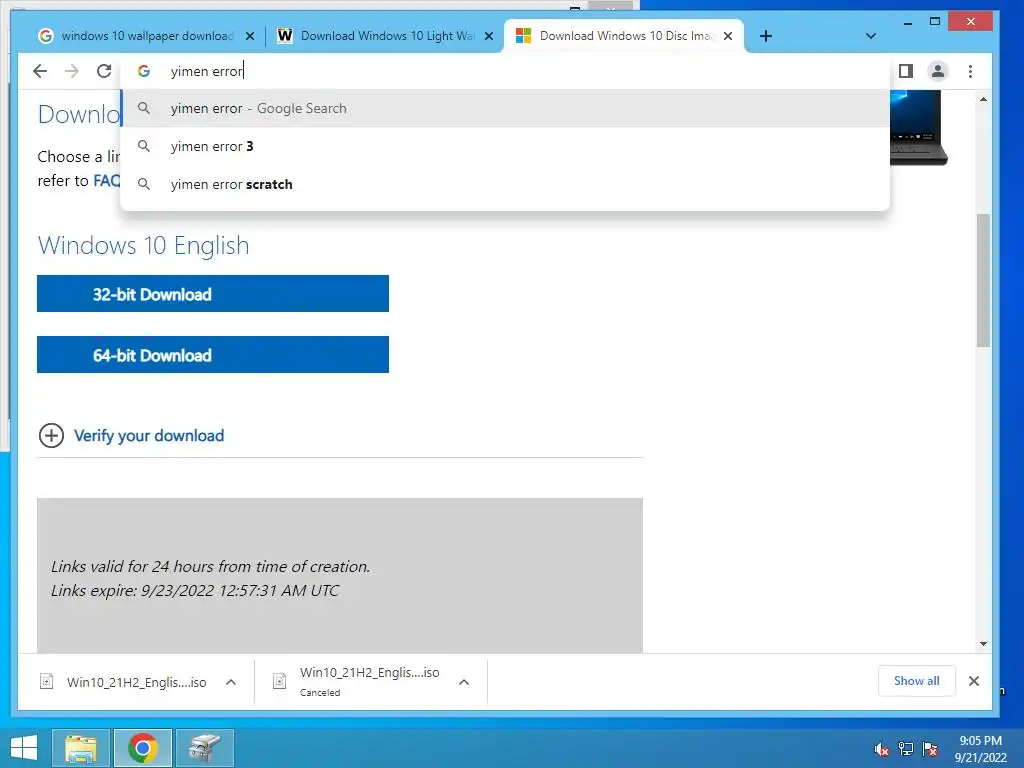Click the Windows 10 English heading
Screen dimensions: 1024x768
pyautogui.click(x=144, y=246)
